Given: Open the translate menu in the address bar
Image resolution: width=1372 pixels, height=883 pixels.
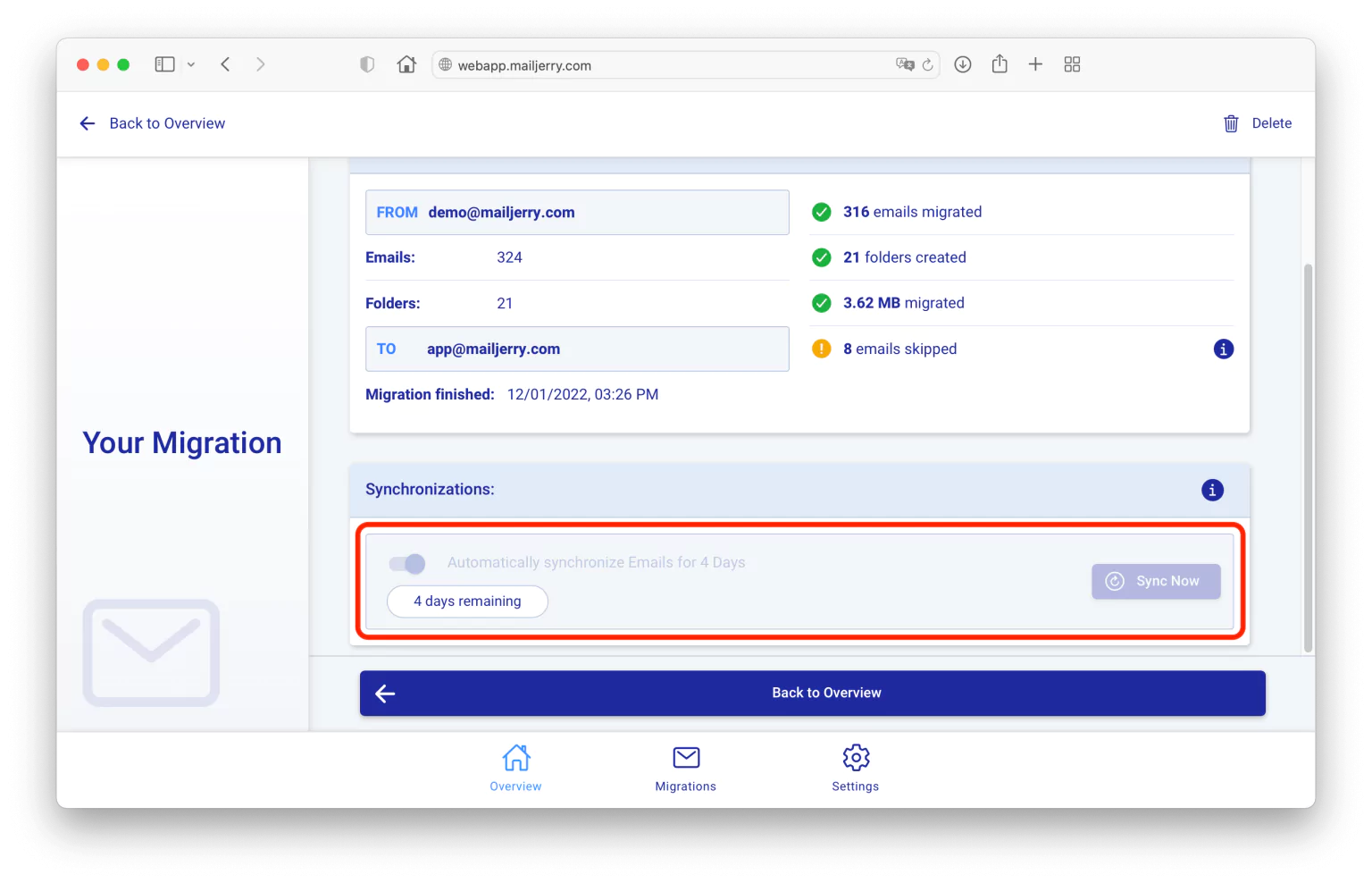Looking at the screenshot, I should 906,64.
